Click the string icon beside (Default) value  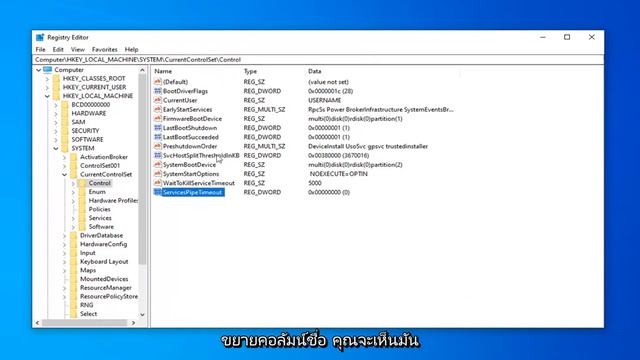[x=158, y=82]
